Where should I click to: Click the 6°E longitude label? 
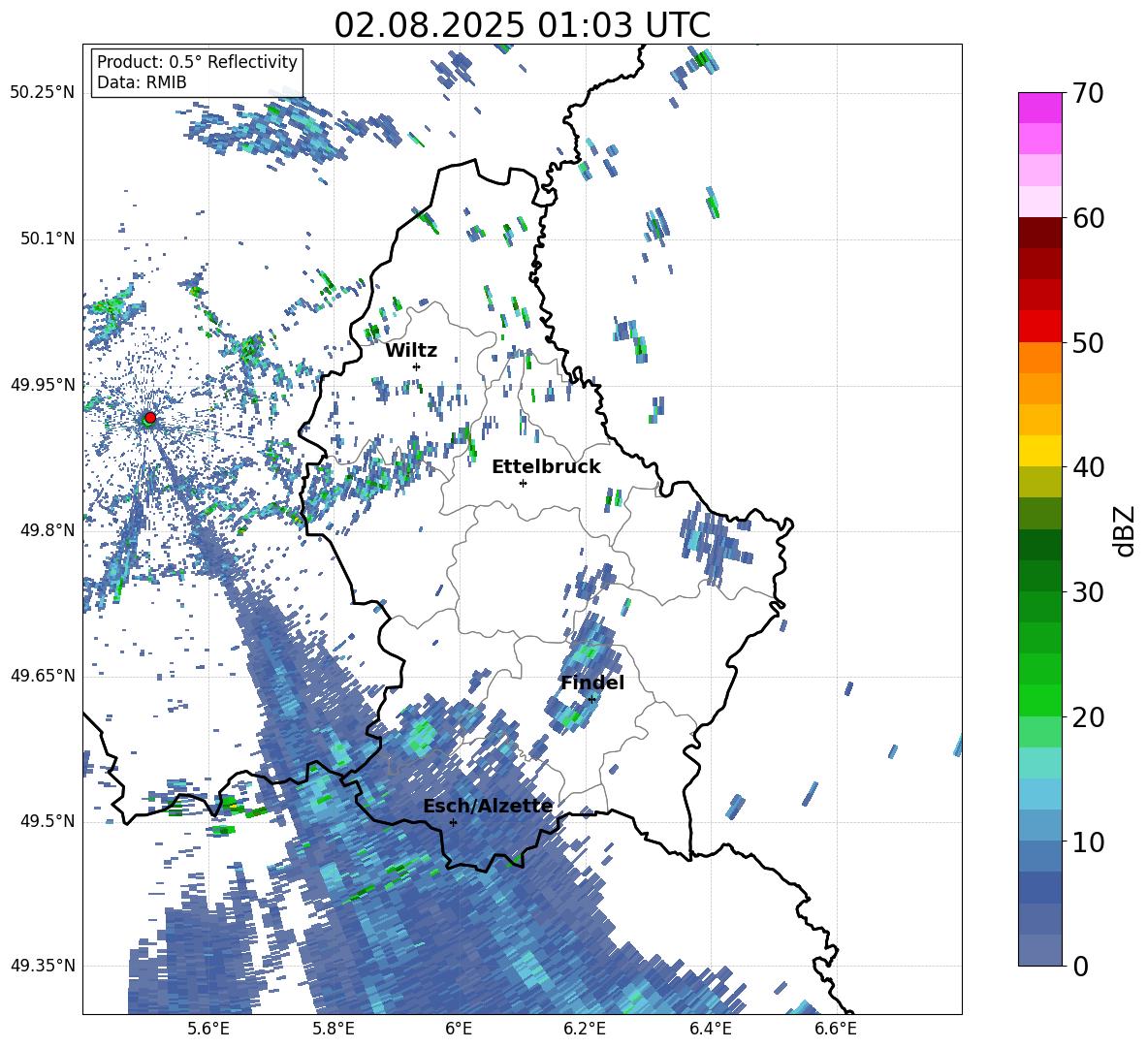click(459, 1029)
